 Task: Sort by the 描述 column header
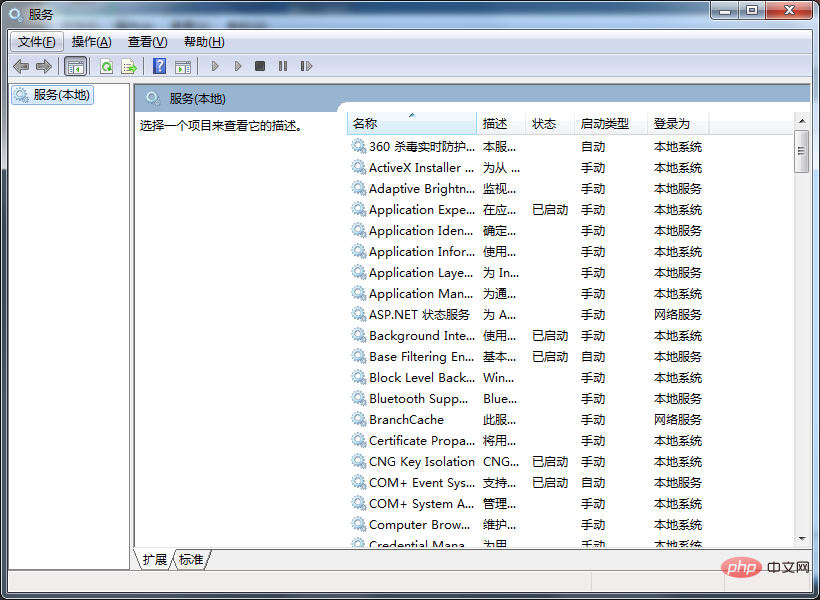click(500, 123)
